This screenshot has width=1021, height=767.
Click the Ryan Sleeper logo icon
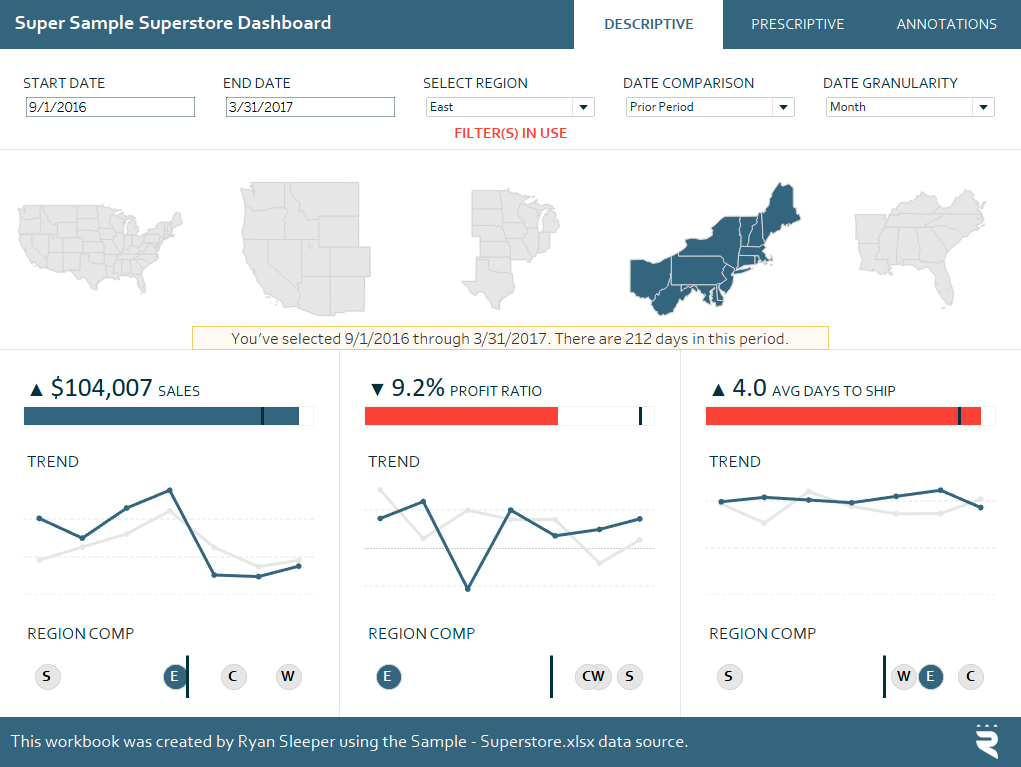tap(986, 741)
